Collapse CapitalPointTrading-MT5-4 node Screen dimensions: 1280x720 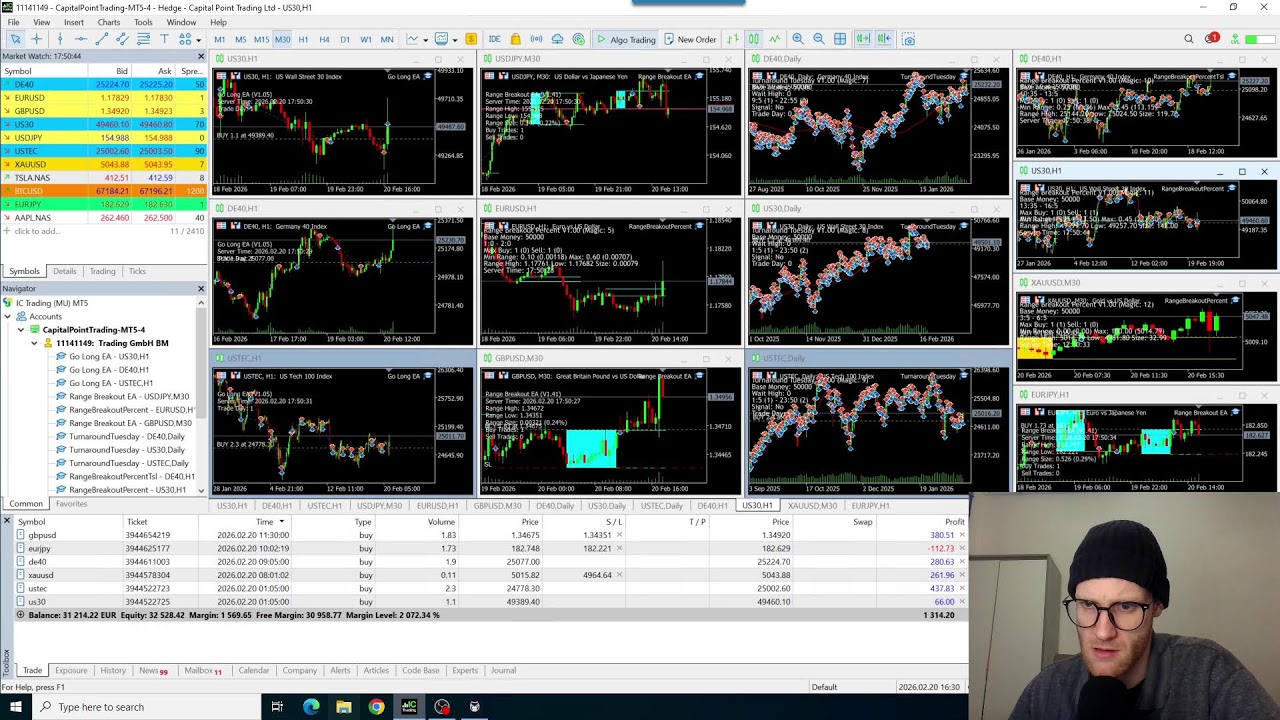click(x=21, y=329)
